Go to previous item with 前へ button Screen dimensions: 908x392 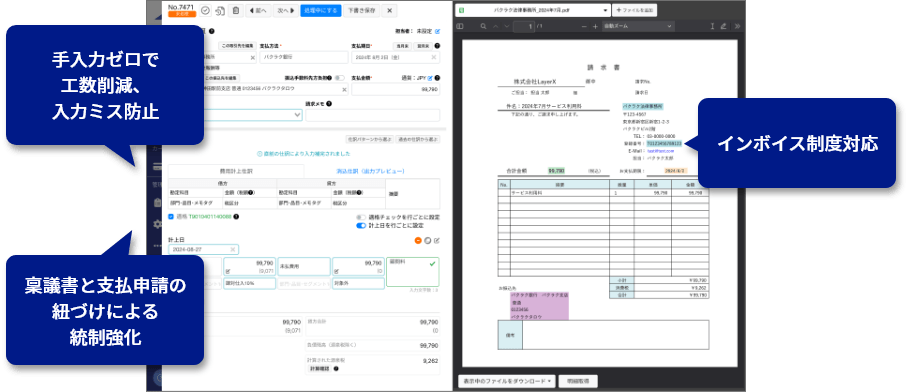coord(258,10)
